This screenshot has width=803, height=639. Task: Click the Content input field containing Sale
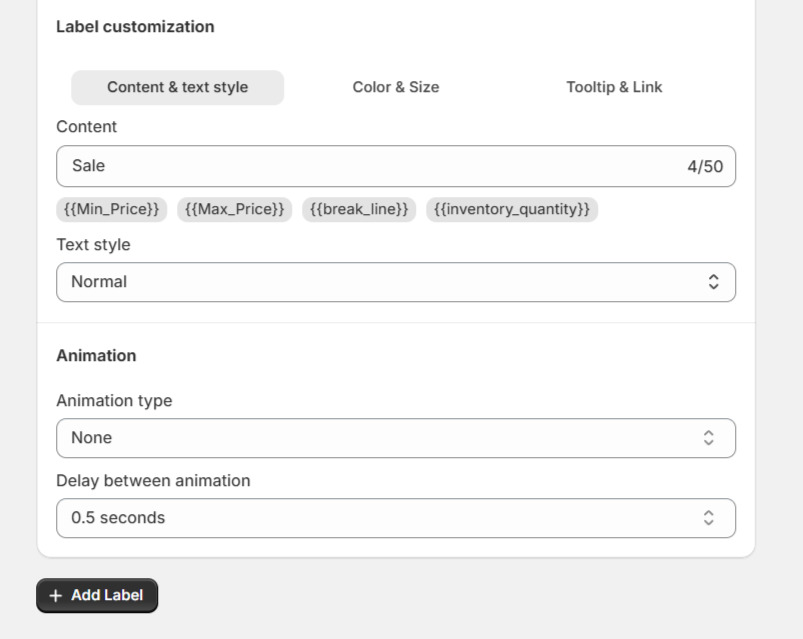point(396,166)
